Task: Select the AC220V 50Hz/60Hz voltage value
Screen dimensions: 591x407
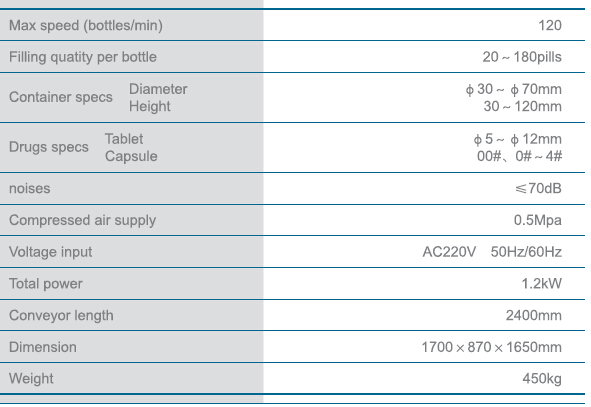Action: [x=492, y=252]
